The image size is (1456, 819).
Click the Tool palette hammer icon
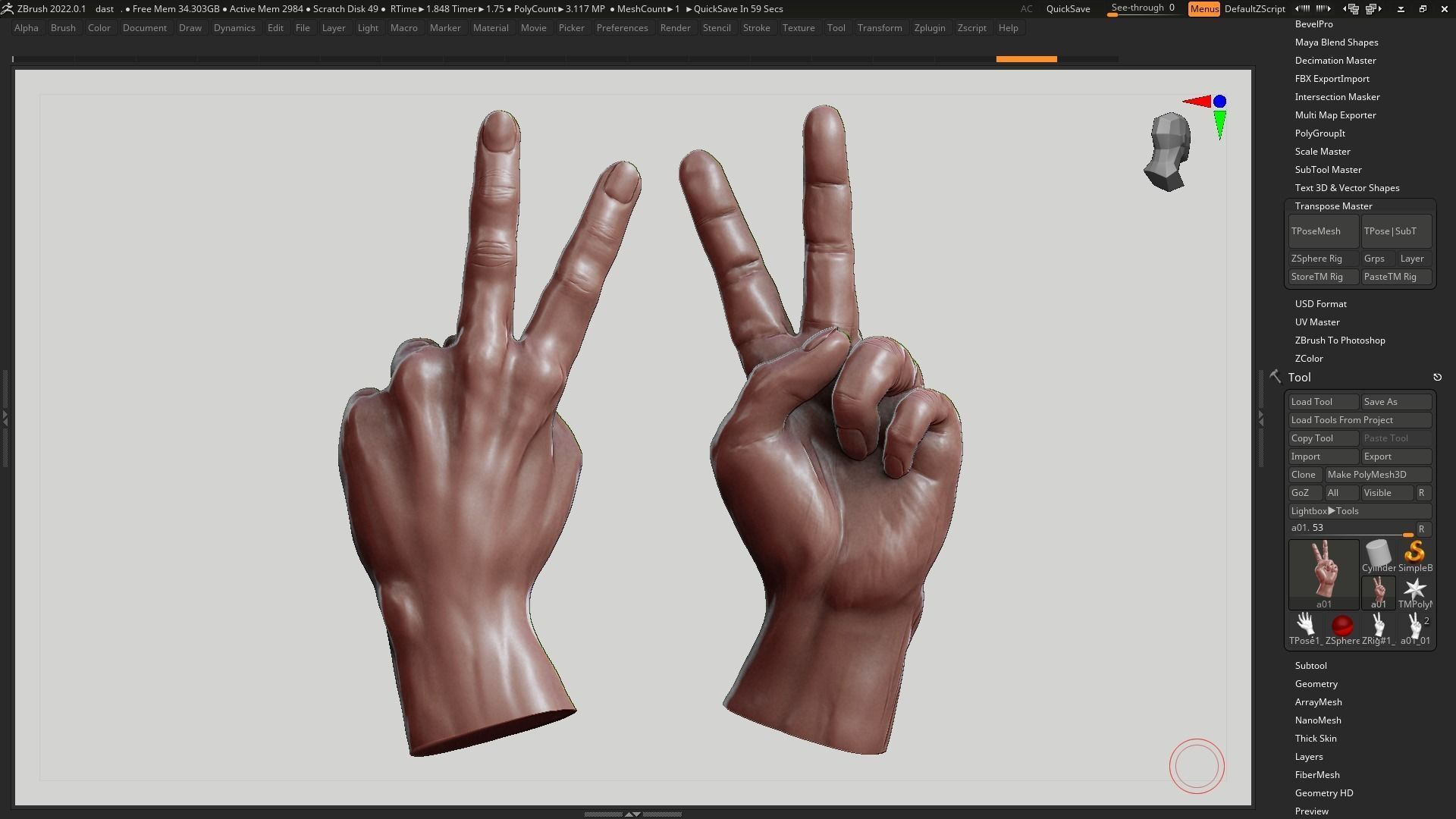click(1276, 376)
